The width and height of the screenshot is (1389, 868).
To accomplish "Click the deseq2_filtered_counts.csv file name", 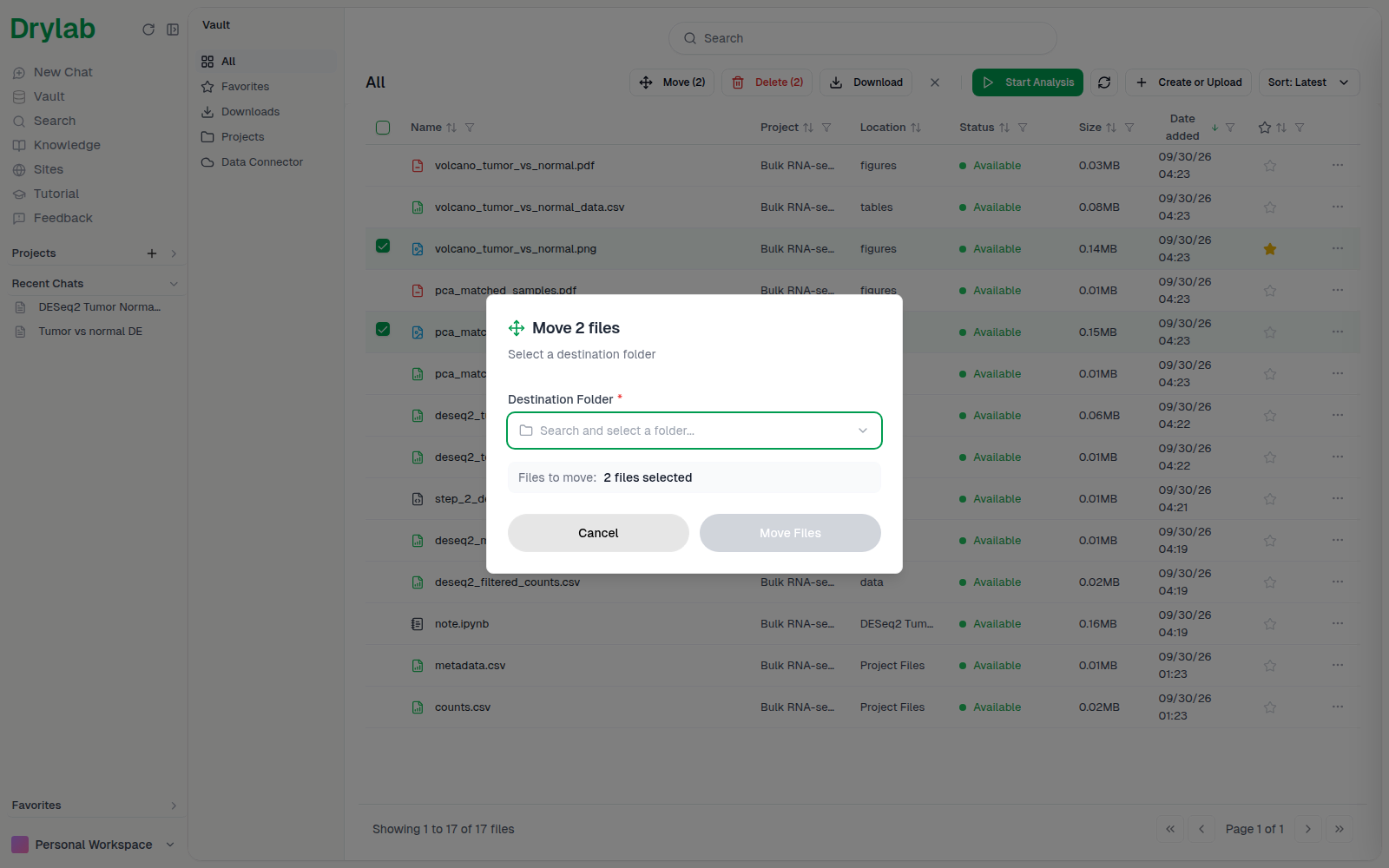I will click(507, 582).
